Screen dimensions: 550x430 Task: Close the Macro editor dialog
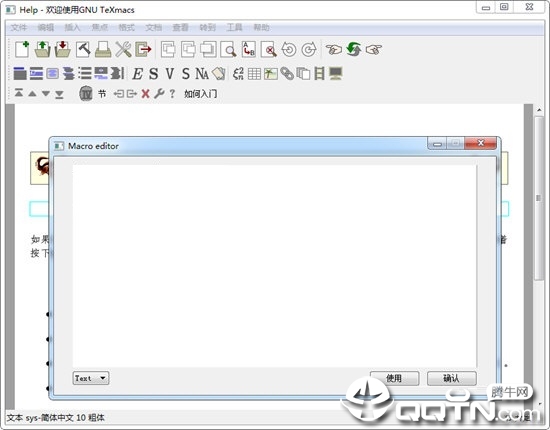click(x=481, y=143)
